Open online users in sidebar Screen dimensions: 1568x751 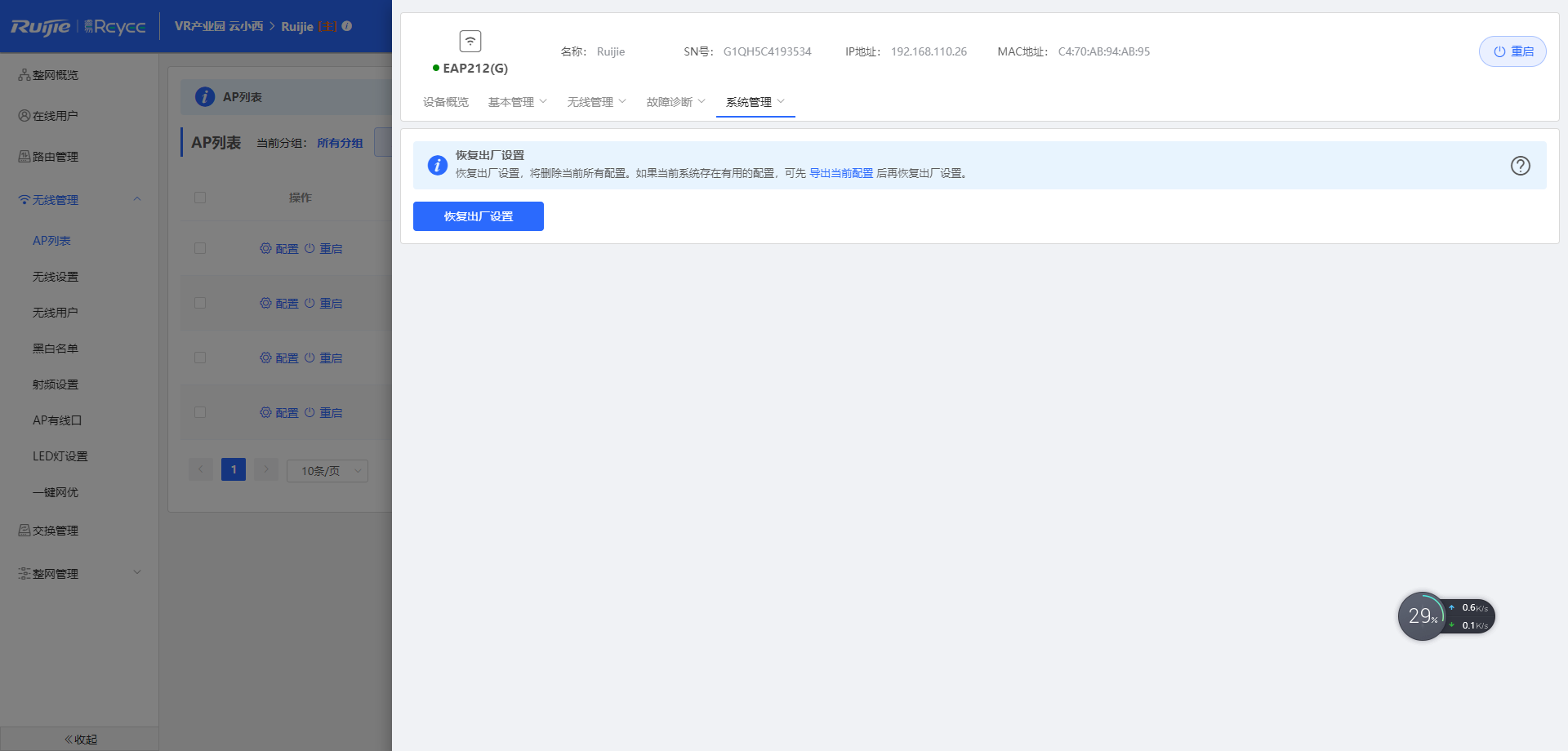point(55,116)
